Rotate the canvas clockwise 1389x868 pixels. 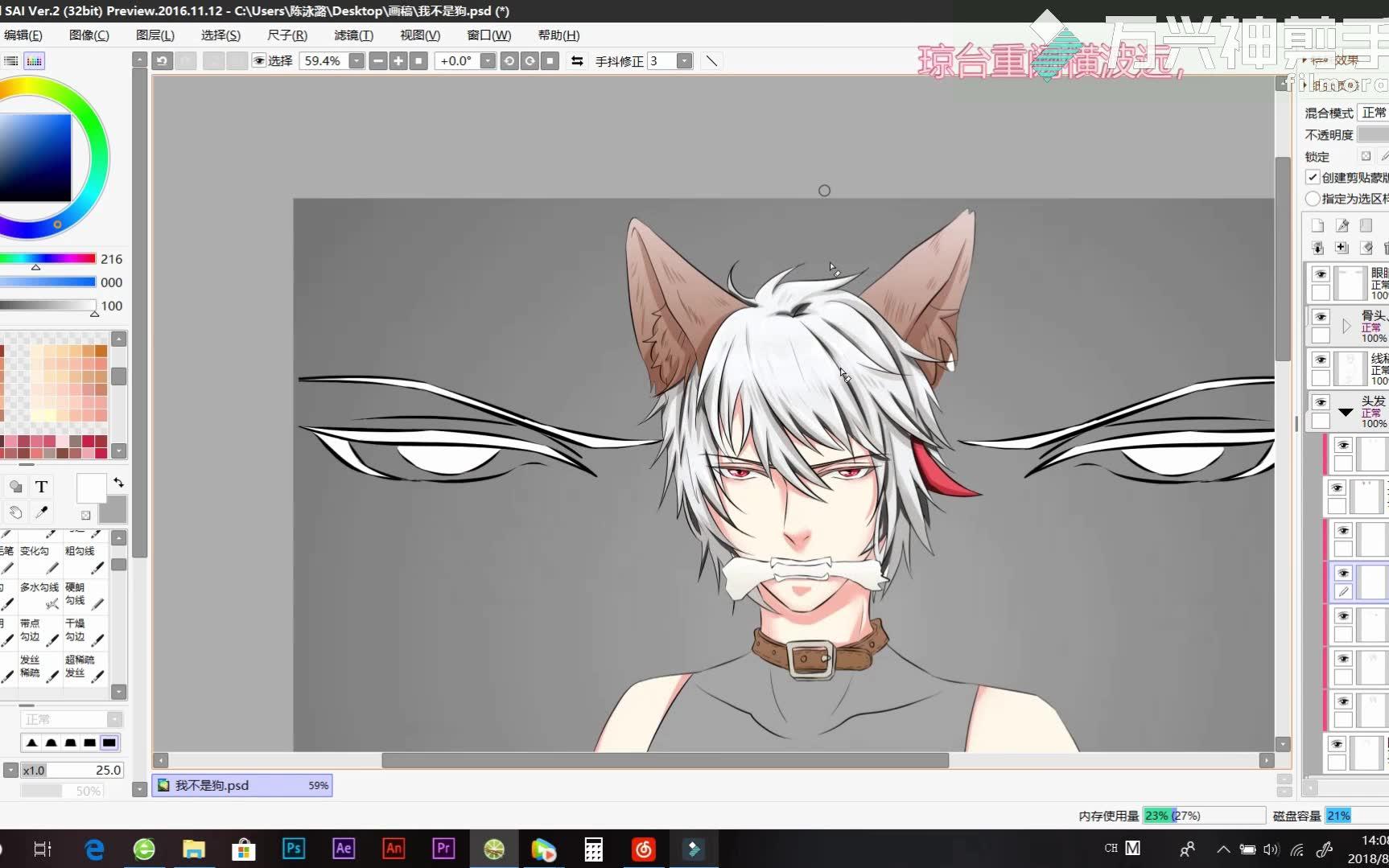tap(530, 61)
